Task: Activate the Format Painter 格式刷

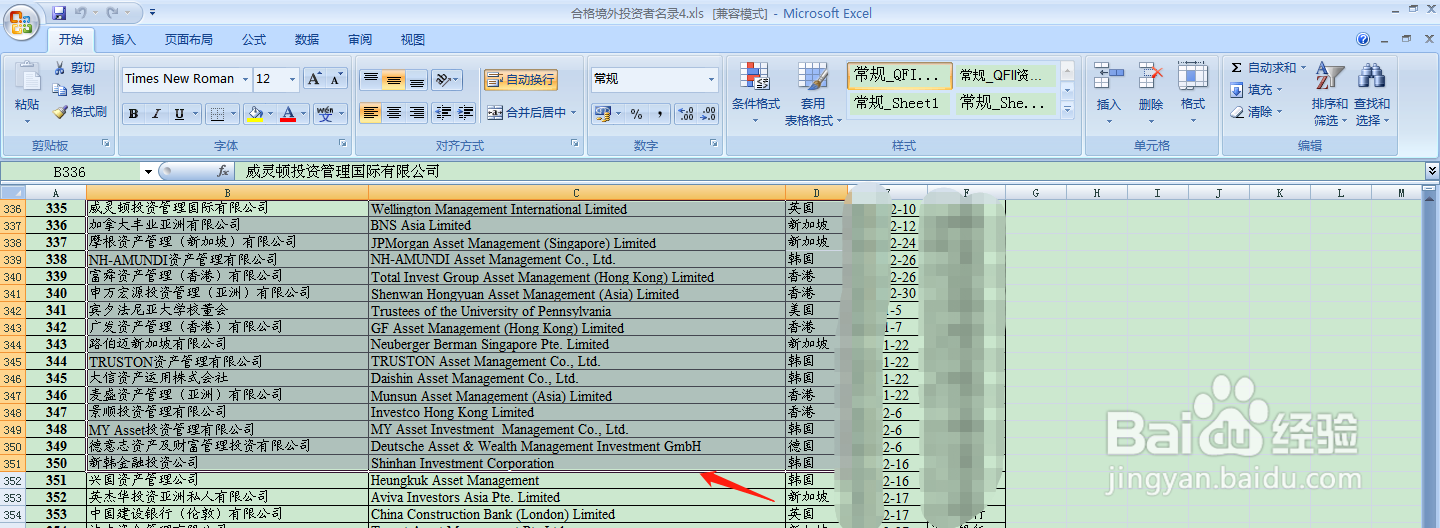Action: coord(80,112)
